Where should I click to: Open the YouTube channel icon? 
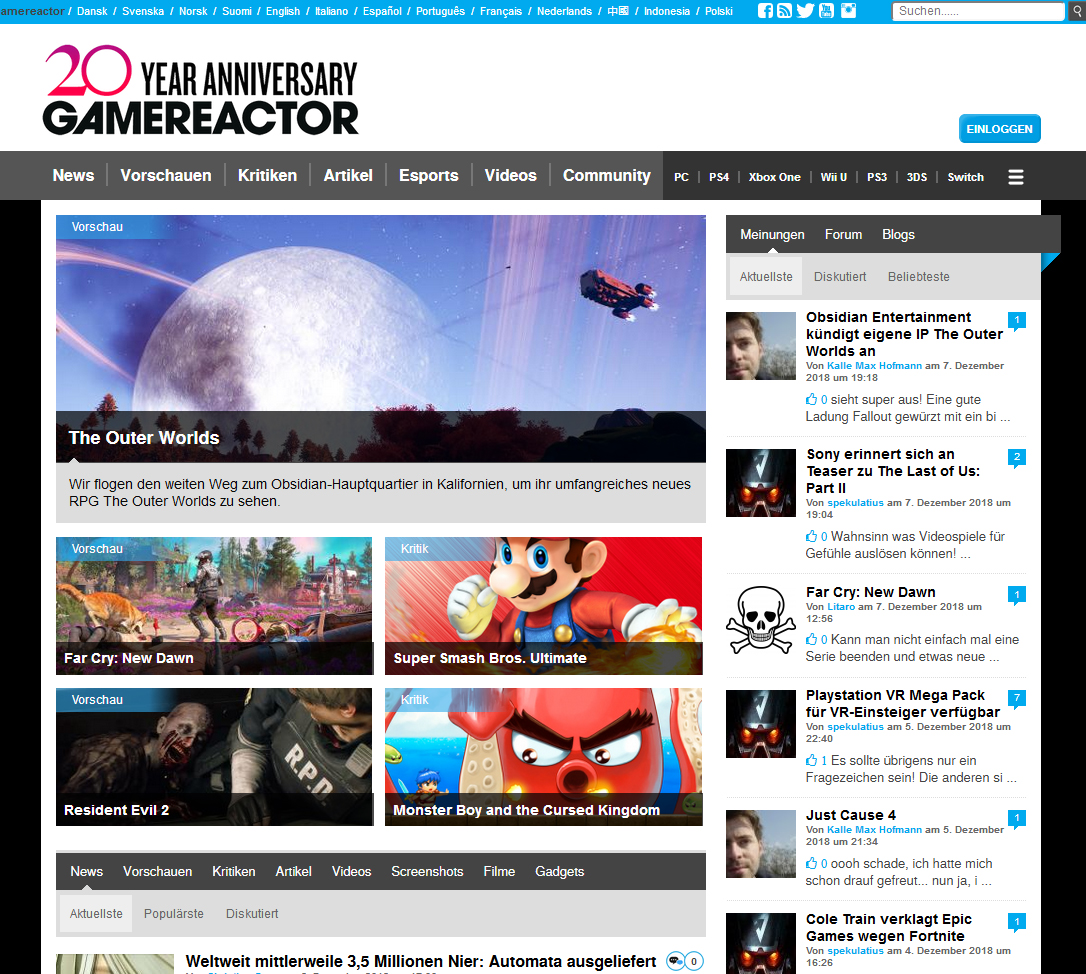[x=826, y=10]
